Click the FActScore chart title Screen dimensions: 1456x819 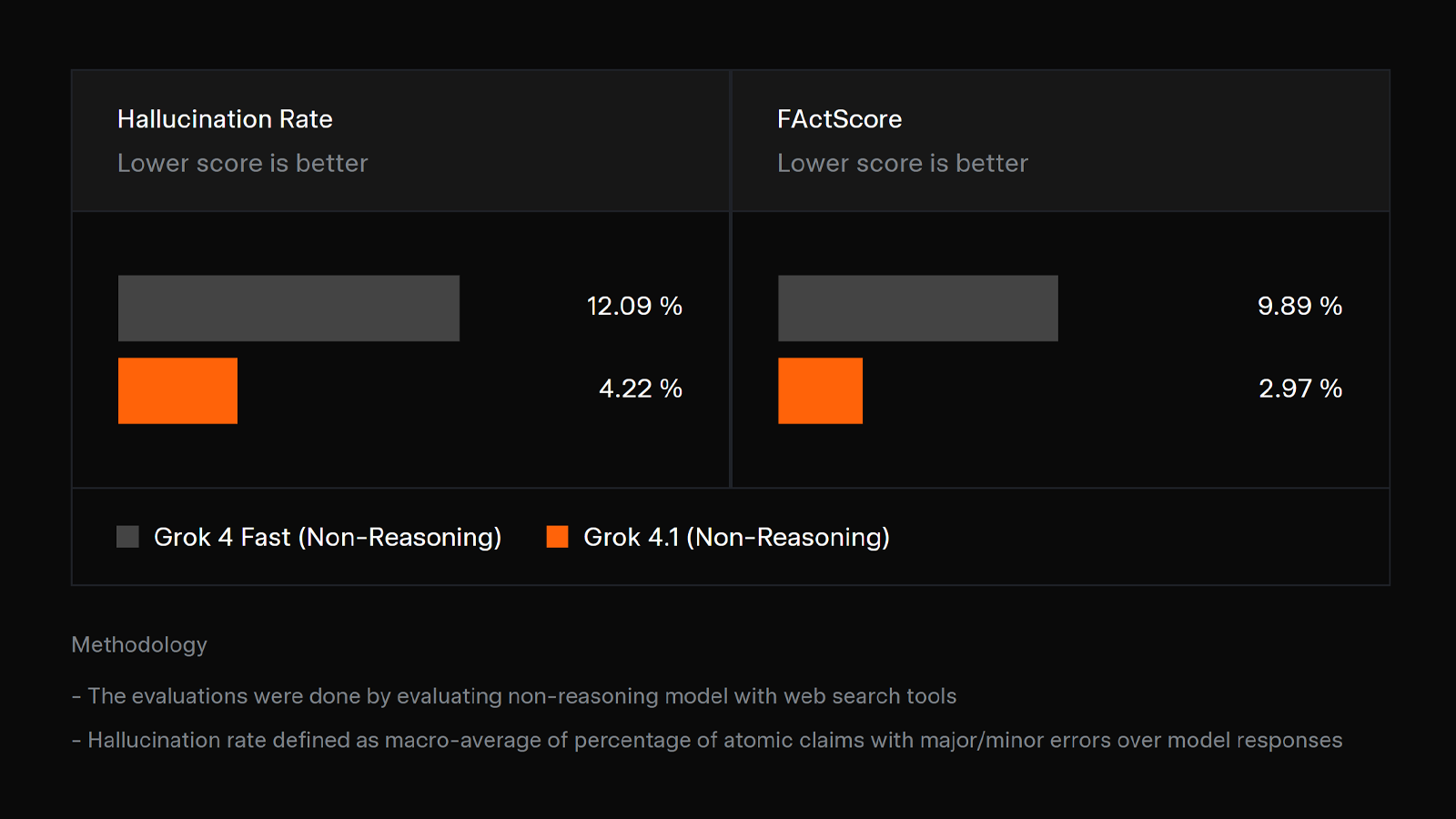click(839, 119)
